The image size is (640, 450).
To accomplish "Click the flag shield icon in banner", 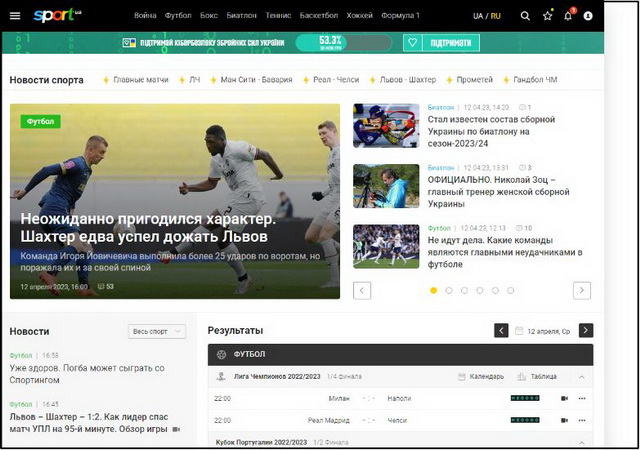I will click(x=129, y=42).
